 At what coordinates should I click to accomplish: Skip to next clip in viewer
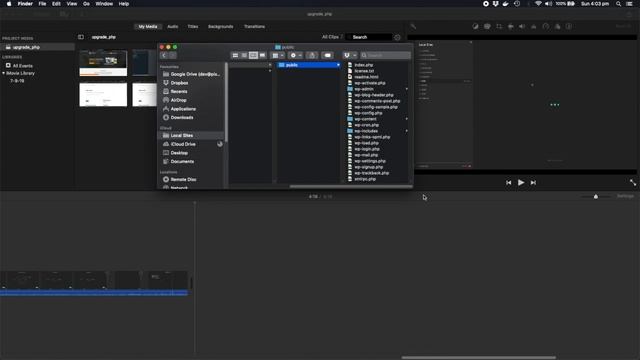533,183
